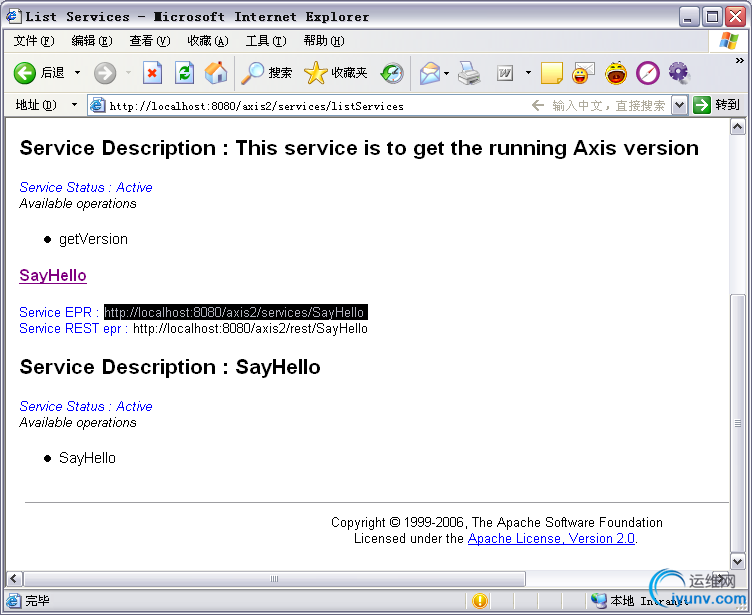Open the SayHello service link
752x615 pixels.
(53, 275)
